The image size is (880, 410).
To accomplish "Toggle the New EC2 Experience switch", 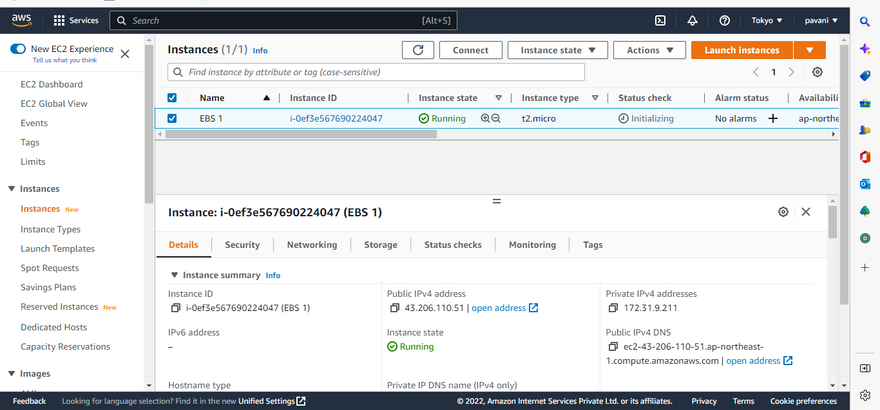I will (18, 49).
